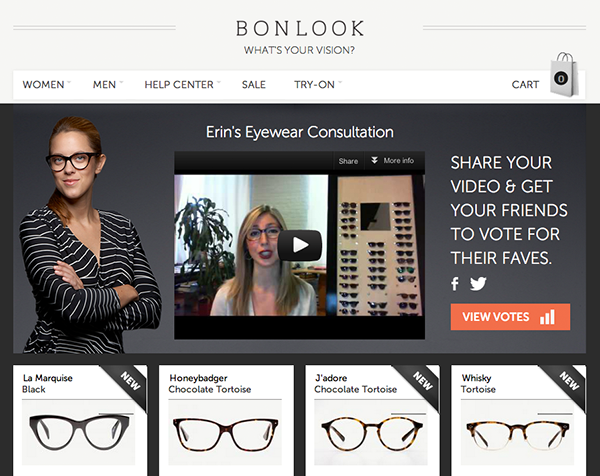Open the shopping bag cart icon
The height and width of the screenshot is (476, 600).
pyautogui.click(x=564, y=75)
